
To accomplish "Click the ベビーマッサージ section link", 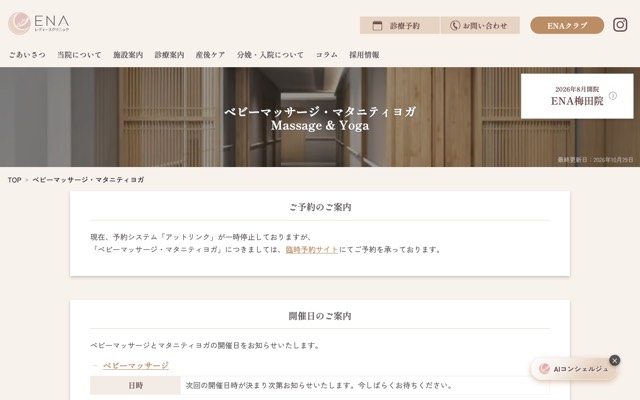I will pyautogui.click(x=136, y=366).
